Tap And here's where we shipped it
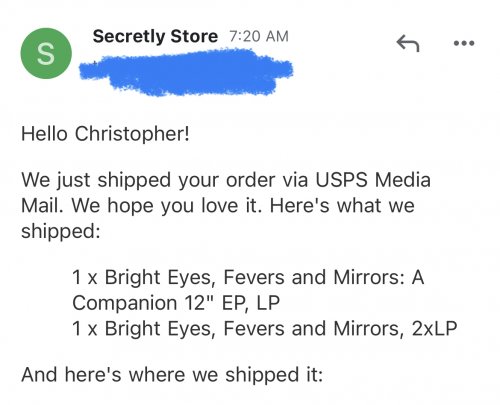Viewport: 500px width, 405px height. tap(172, 375)
